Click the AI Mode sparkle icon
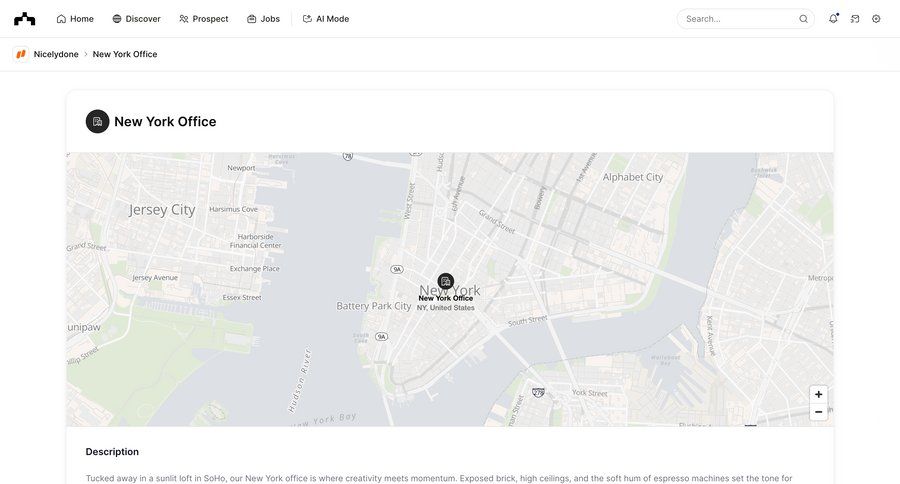The image size is (900, 484). (307, 19)
